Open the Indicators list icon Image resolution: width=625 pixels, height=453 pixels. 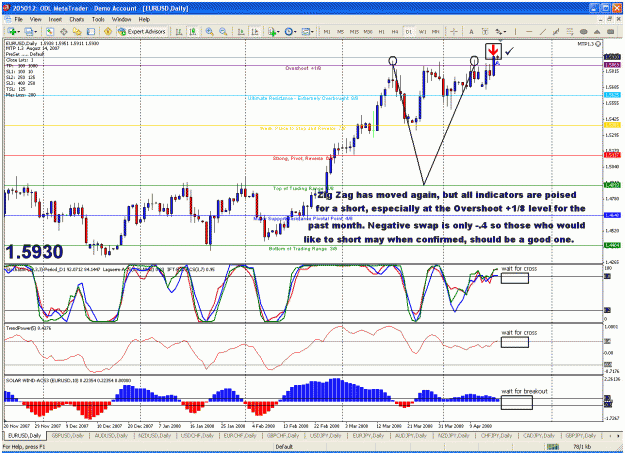(271, 32)
